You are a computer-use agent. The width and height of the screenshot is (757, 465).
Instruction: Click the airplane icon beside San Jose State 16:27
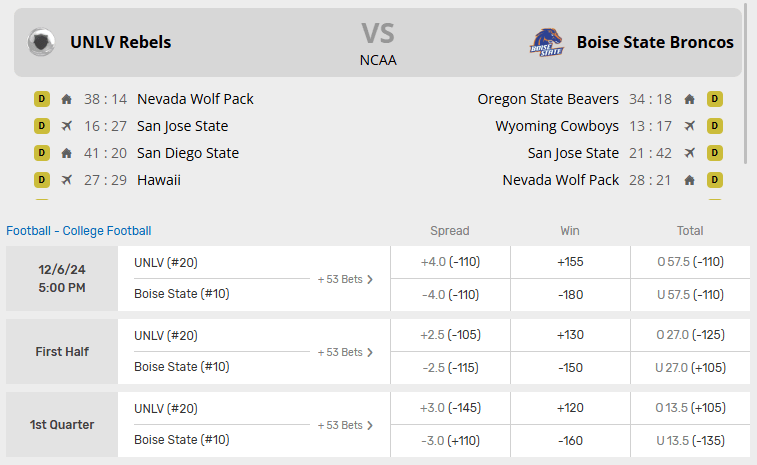point(67,126)
